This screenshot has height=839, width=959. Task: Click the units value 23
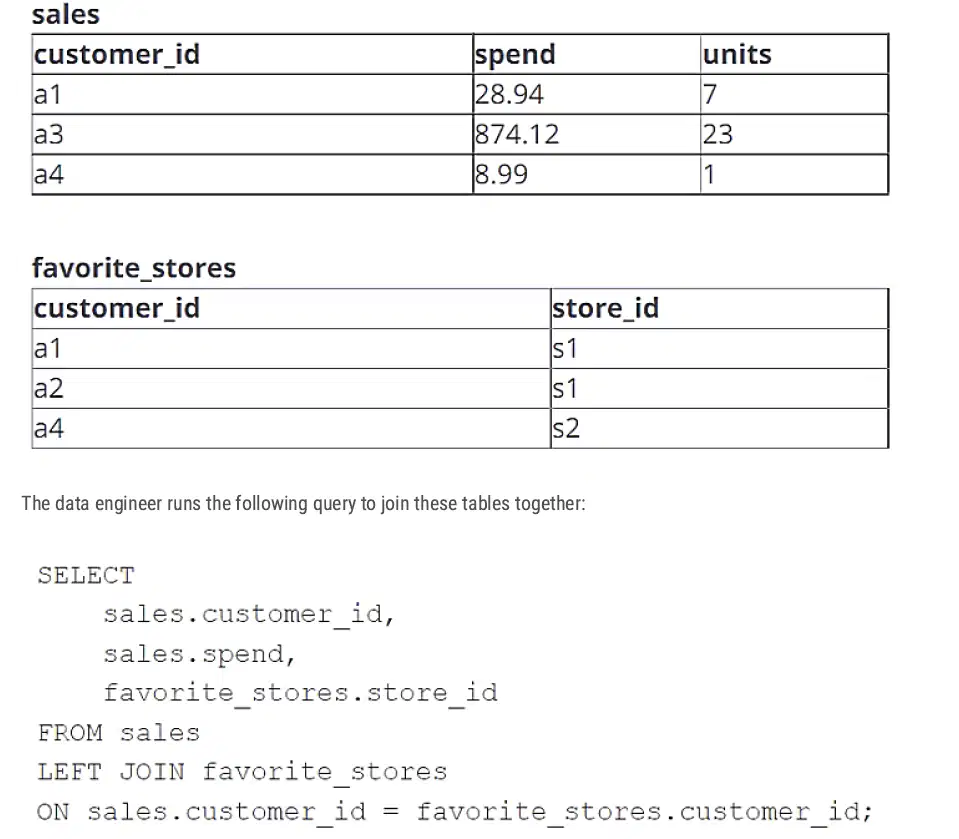(794, 135)
